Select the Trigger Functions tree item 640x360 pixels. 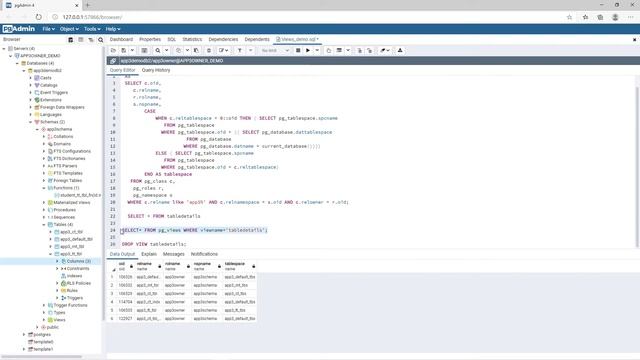(x=70, y=305)
